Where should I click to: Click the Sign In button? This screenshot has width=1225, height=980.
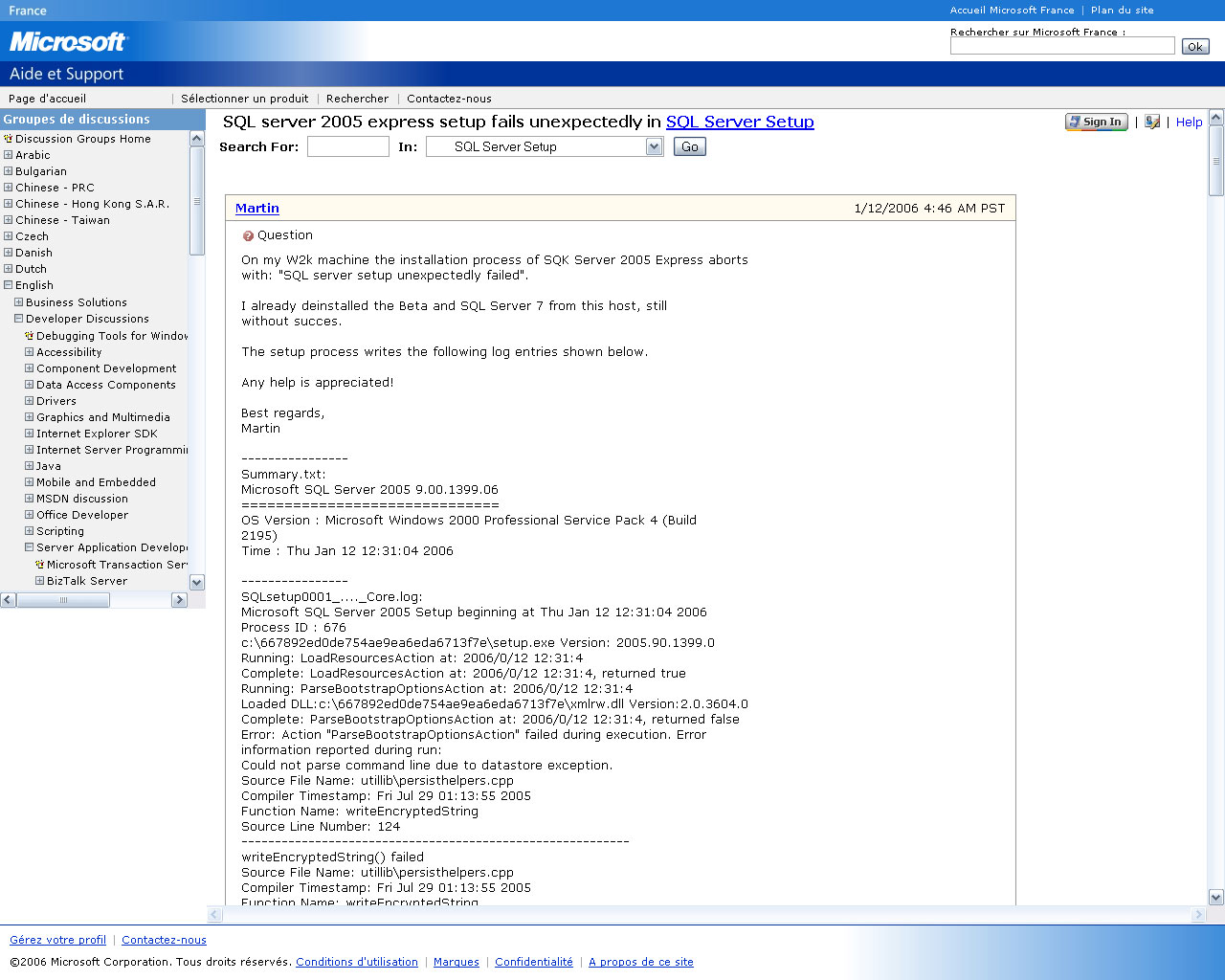coord(1097,122)
